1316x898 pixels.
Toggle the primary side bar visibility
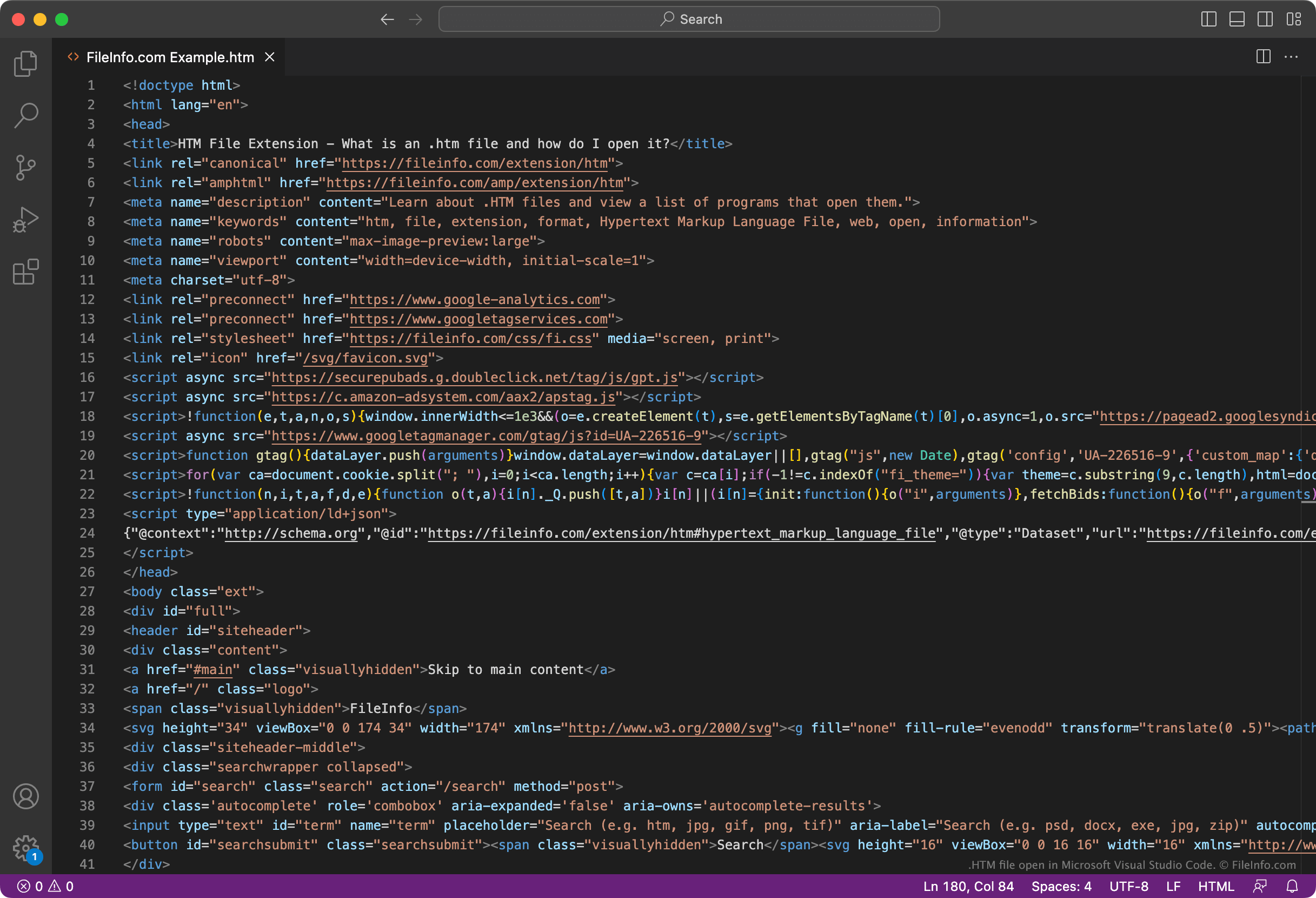(x=1208, y=19)
